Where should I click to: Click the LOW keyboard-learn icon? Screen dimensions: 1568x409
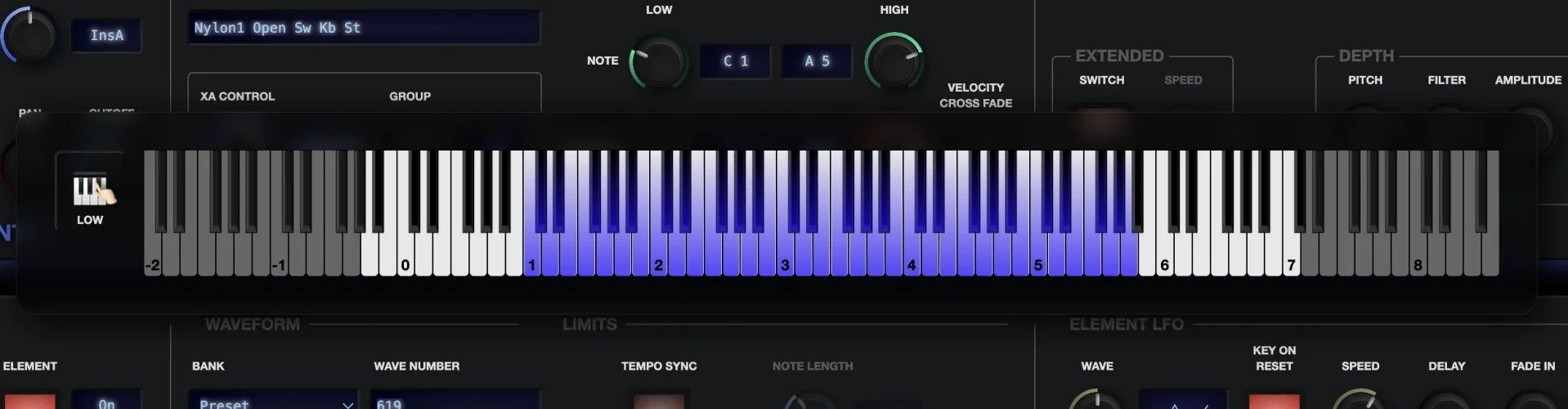point(90,192)
